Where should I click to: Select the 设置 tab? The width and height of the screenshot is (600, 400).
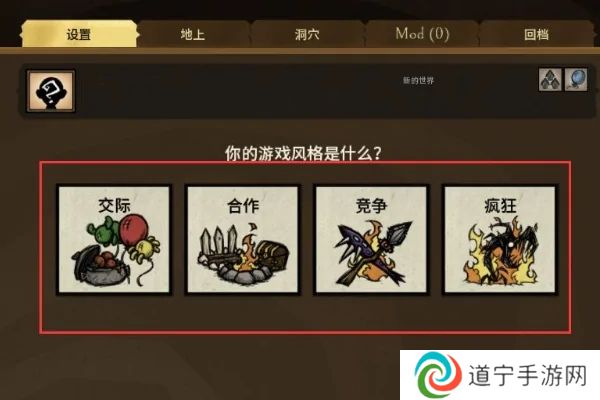tap(79, 34)
